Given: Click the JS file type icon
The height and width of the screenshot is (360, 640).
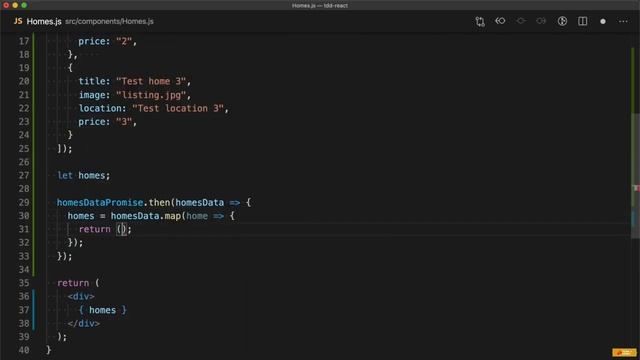Looking at the screenshot, I should click(18, 21).
